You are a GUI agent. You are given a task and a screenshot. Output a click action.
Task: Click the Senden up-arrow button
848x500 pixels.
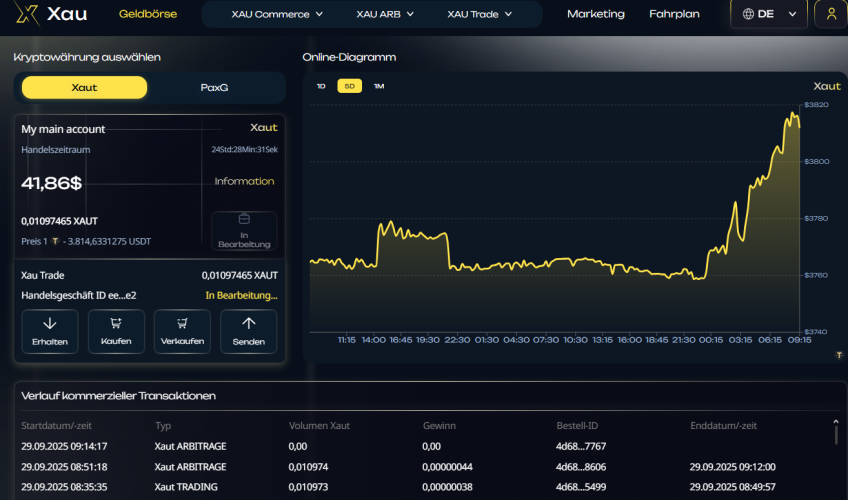click(x=249, y=331)
